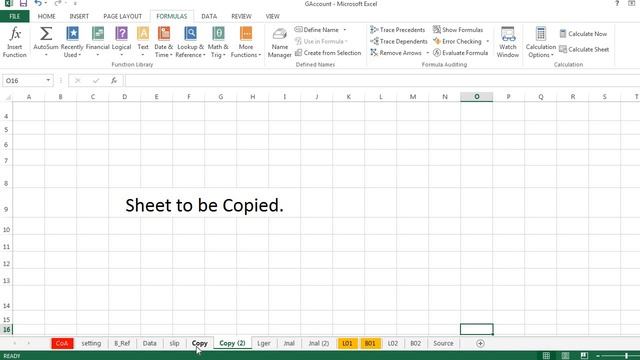
Task: Open the FILE tab
Action: (x=14, y=16)
